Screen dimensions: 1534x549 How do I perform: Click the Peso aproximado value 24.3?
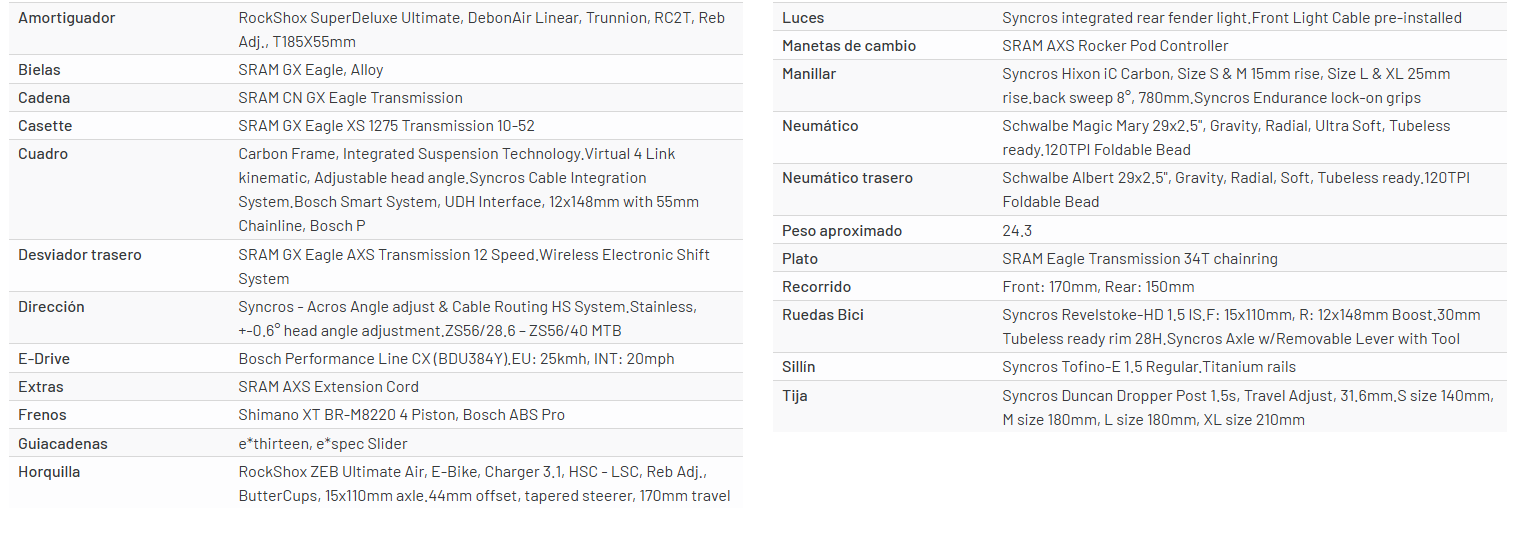1017,231
